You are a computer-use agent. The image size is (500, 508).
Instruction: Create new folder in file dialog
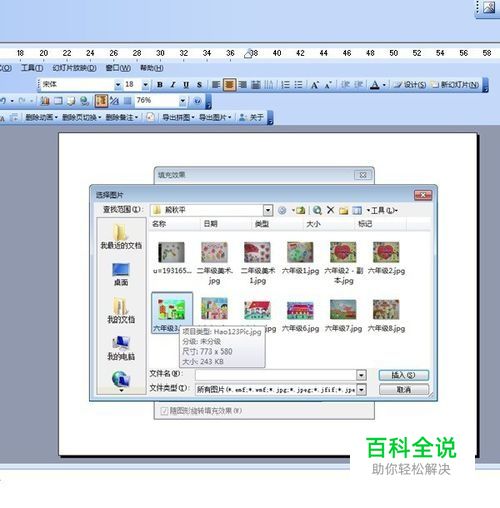click(x=343, y=210)
